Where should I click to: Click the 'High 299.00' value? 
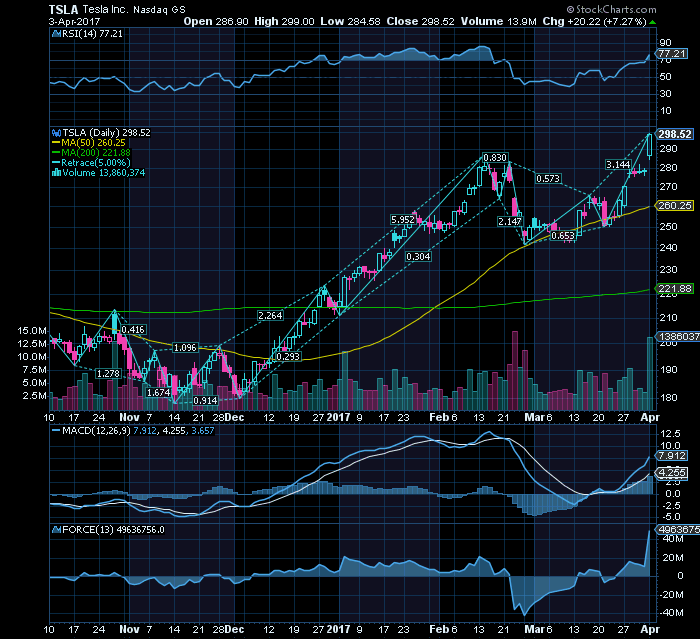[x=284, y=21]
